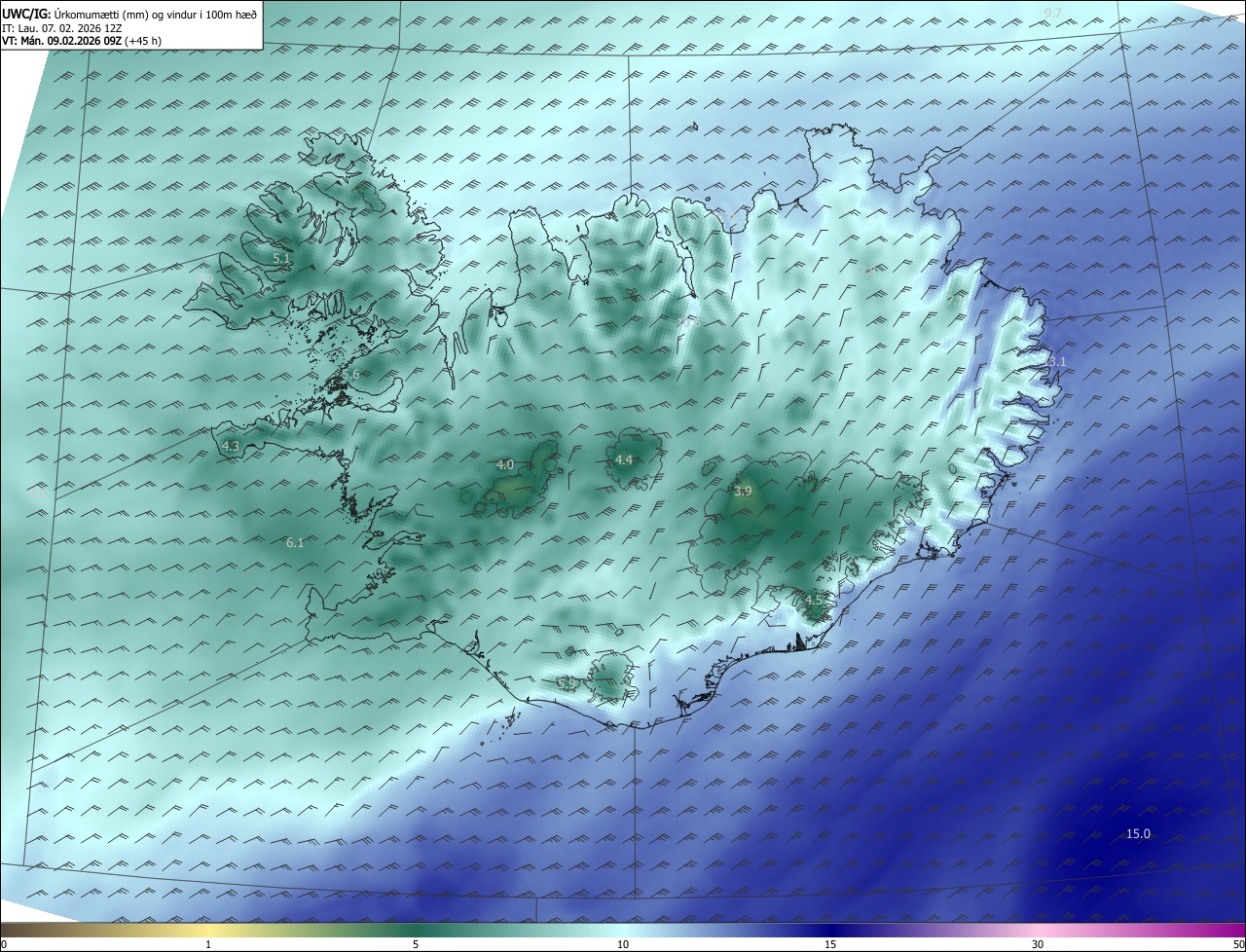Click the 5.1 value in the Westfjords
This screenshot has height=952, width=1246.
280,259
